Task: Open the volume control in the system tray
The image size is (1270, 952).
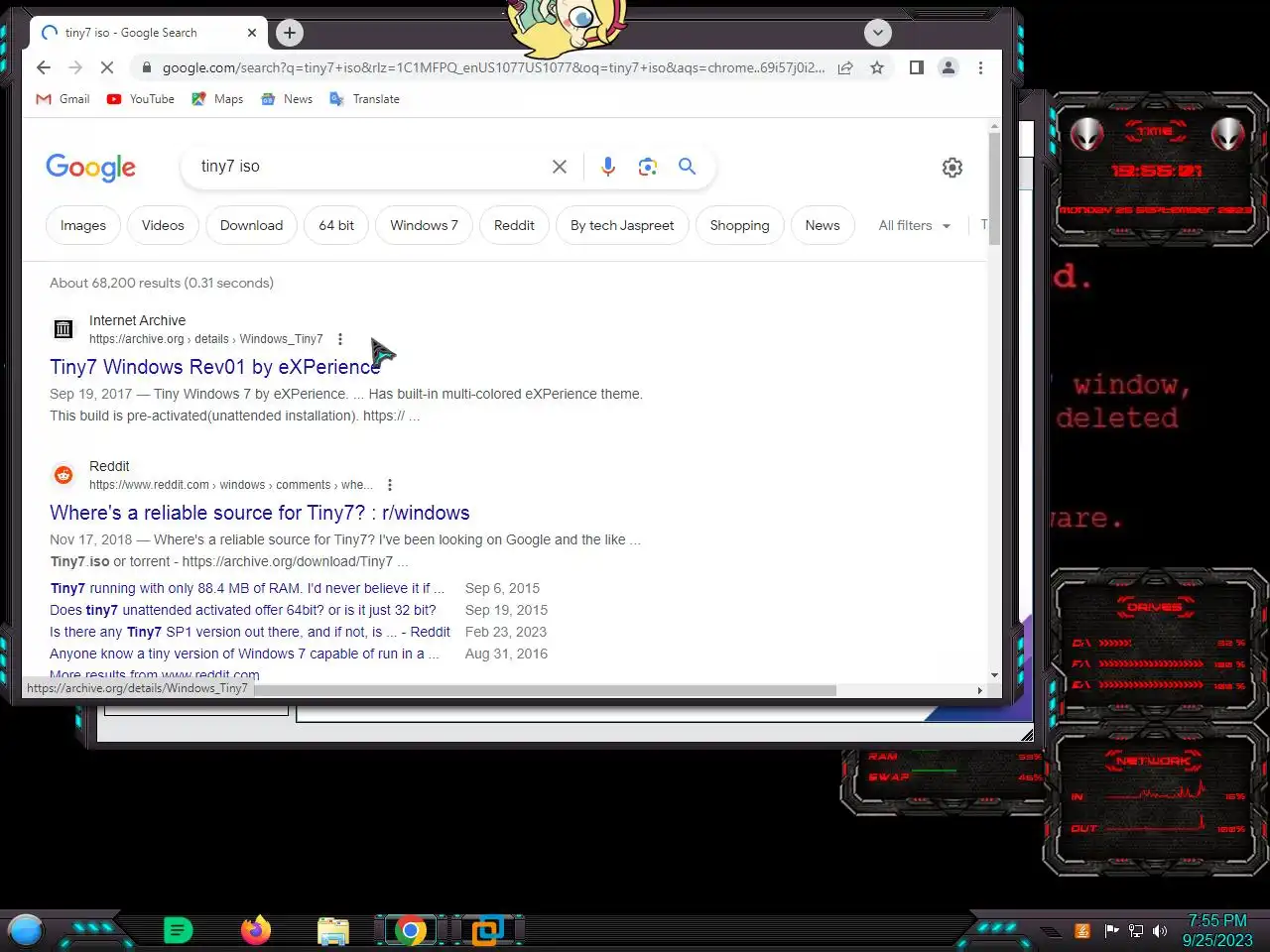Action: pos(1159,931)
